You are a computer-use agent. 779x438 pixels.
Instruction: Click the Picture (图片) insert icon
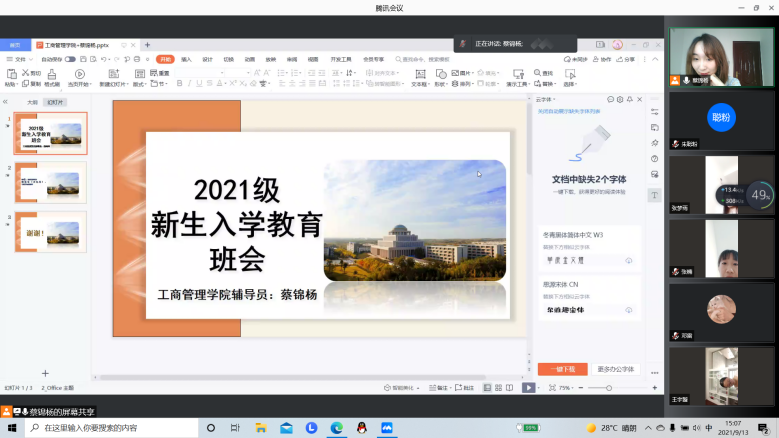pyautogui.click(x=462, y=73)
